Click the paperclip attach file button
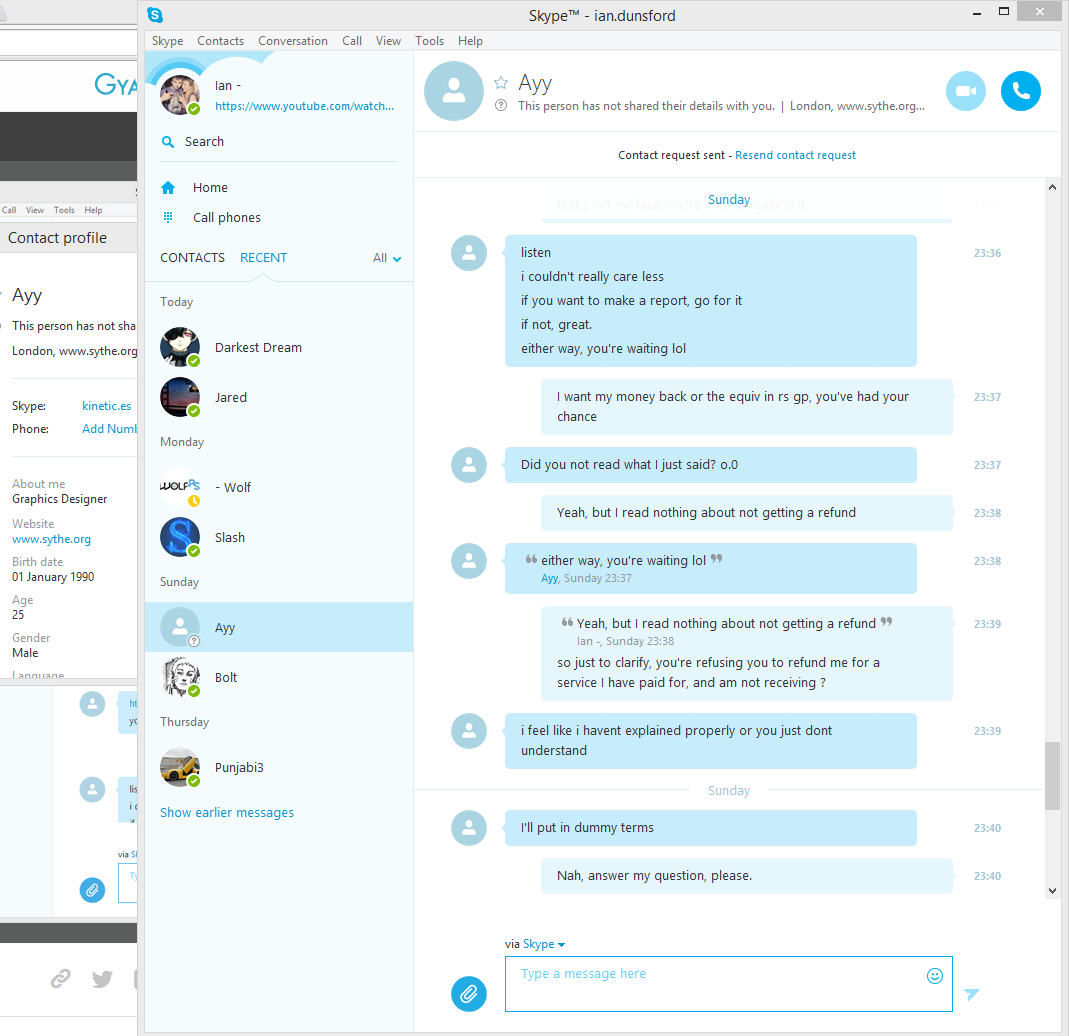The height and width of the screenshot is (1036, 1069). [x=469, y=994]
